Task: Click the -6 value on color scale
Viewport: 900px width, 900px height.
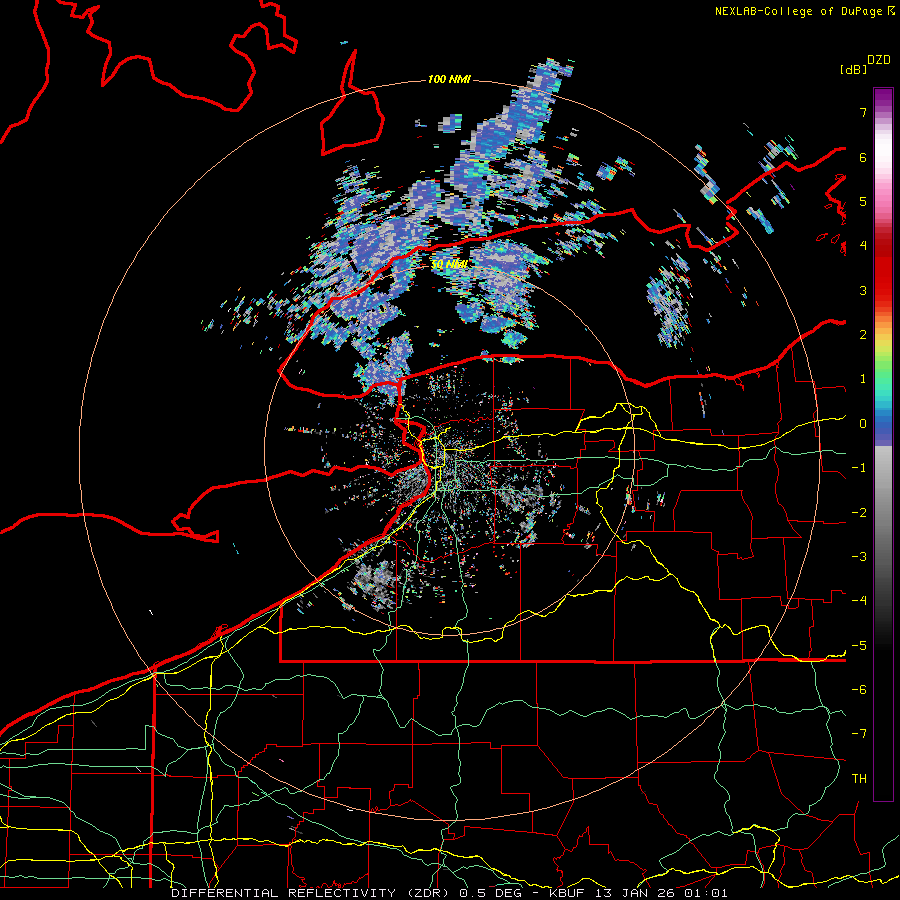Action: pyautogui.click(x=859, y=690)
